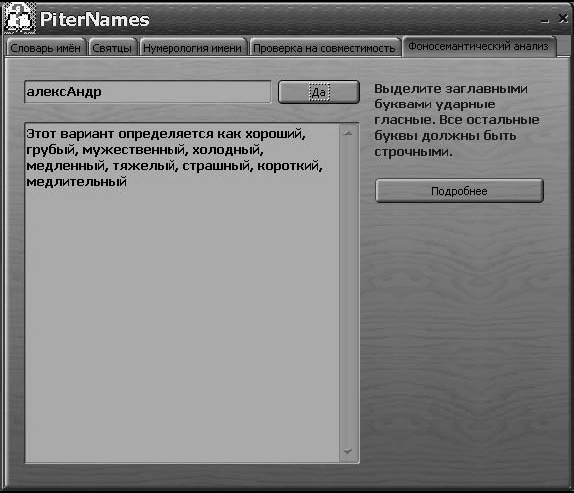Click empty space below the results text
Image resolution: width=574 pixels, height=493 pixels.
(x=182, y=322)
